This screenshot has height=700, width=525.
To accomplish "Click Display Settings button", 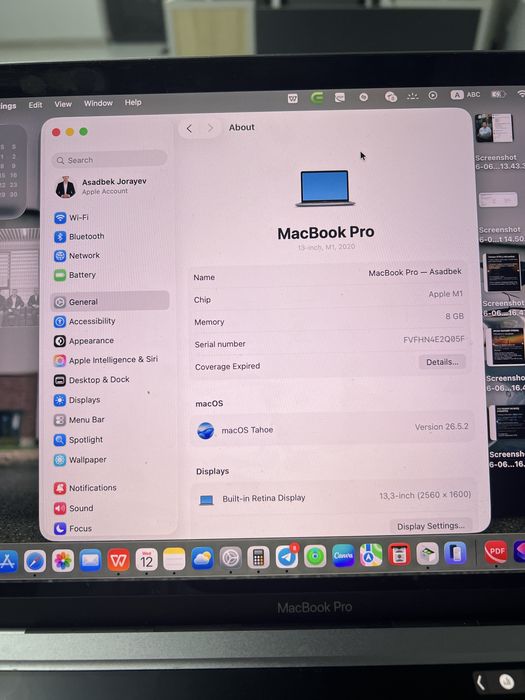I will pos(431,526).
